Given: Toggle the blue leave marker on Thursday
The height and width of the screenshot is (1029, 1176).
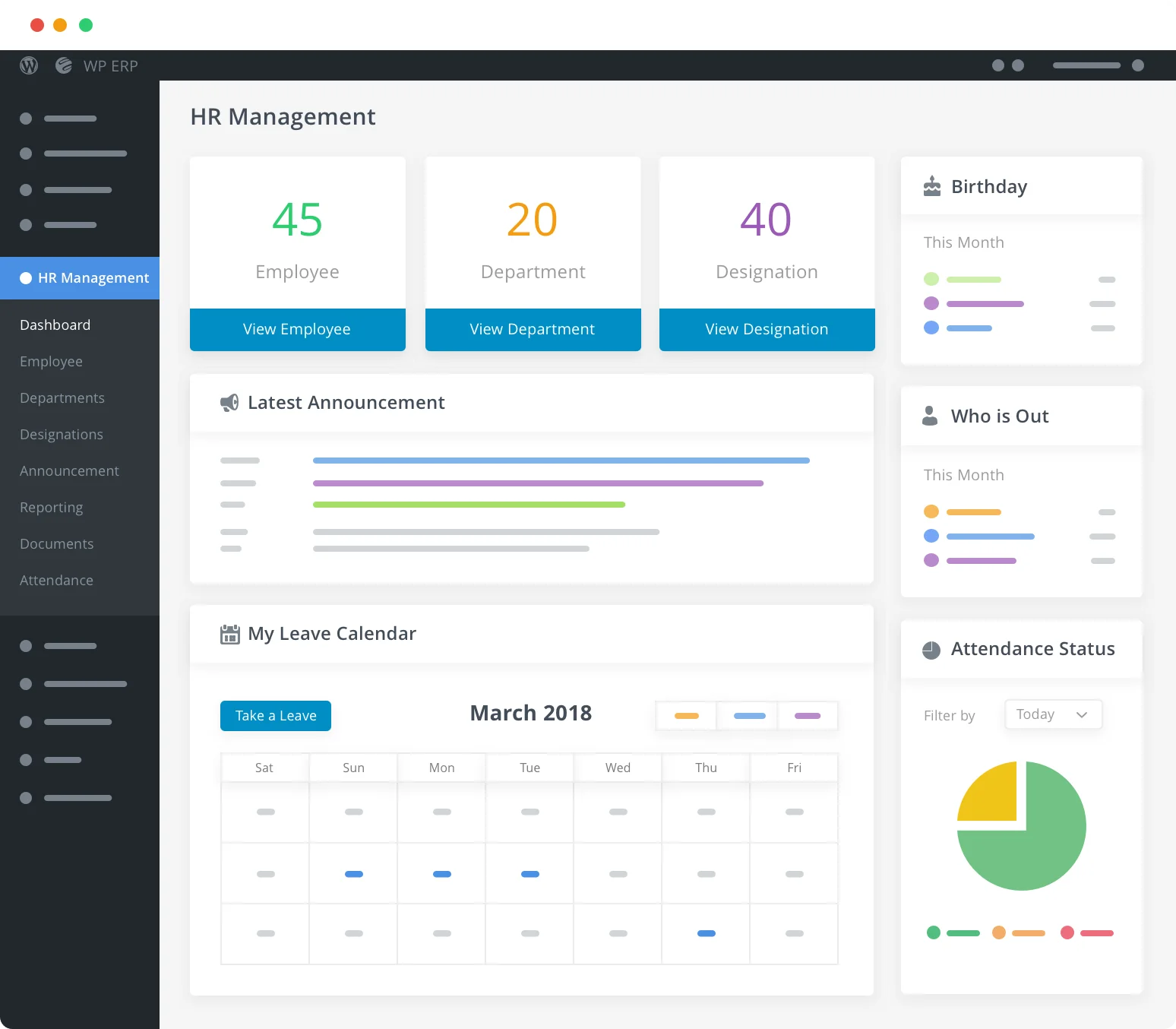Looking at the screenshot, I should coord(706,933).
